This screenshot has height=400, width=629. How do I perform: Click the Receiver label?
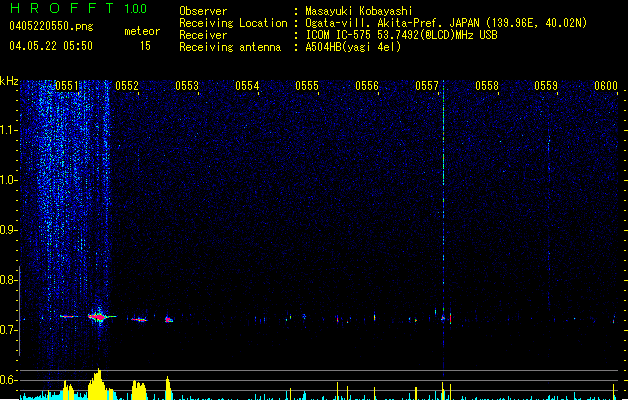tap(203, 35)
